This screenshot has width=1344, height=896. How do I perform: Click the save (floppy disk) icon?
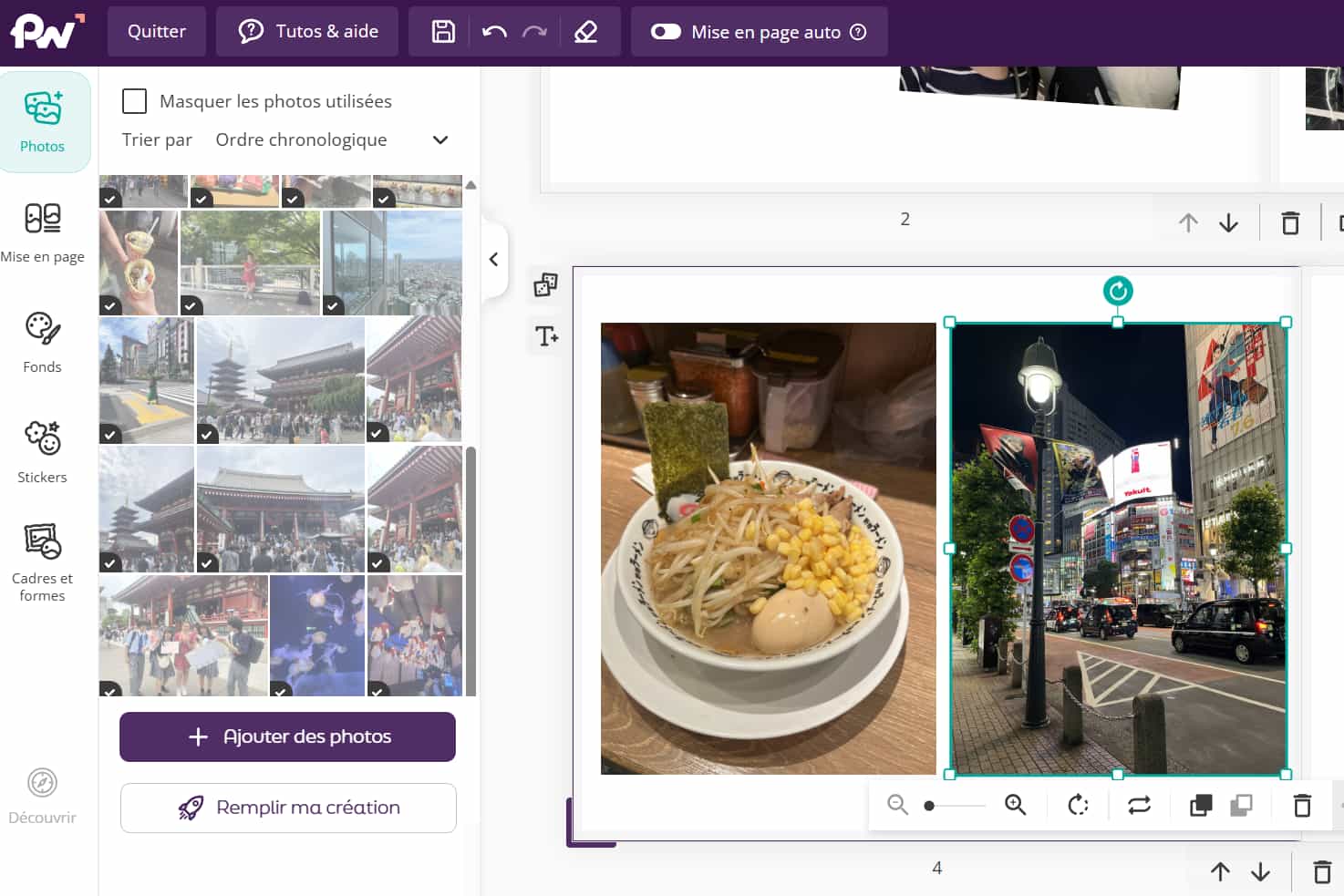[x=441, y=30]
